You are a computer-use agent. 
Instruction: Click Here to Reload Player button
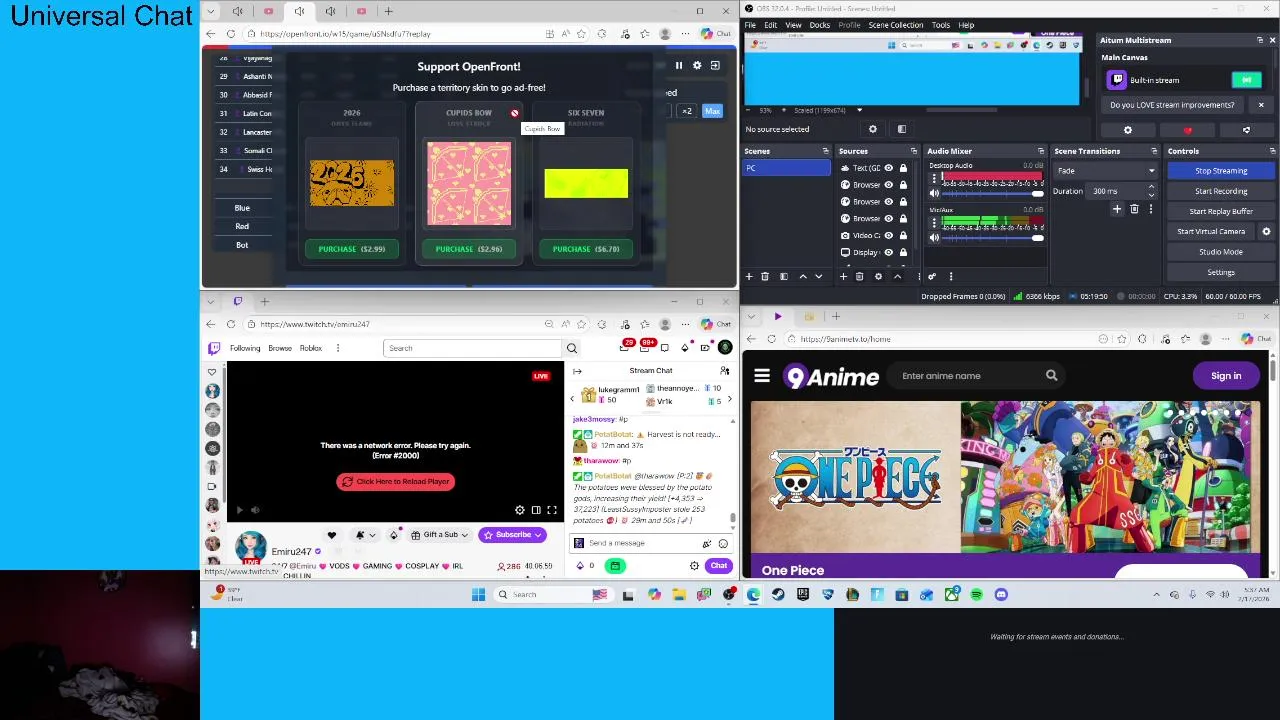click(x=396, y=482)
